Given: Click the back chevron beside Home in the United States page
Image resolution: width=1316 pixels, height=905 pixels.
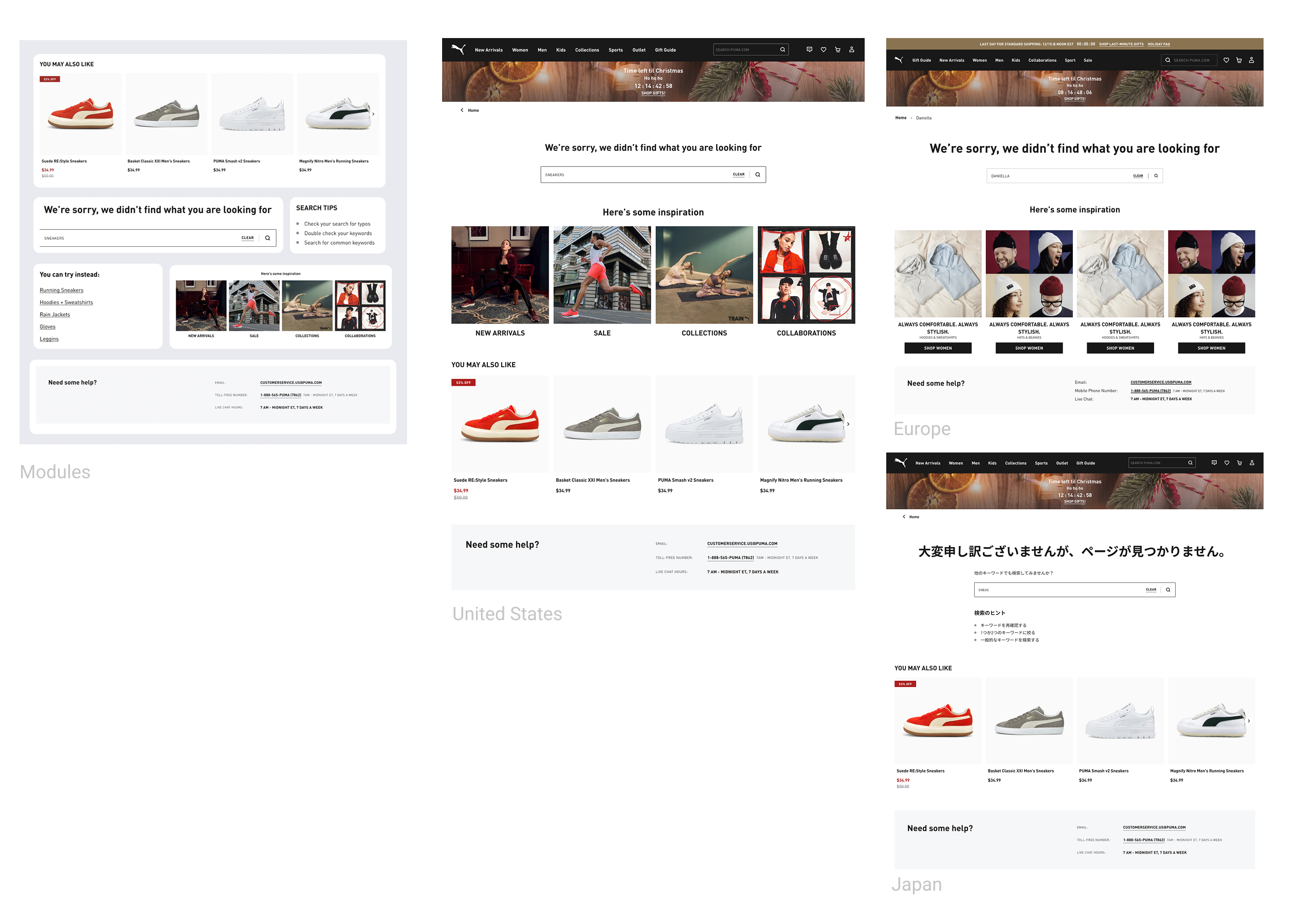Looking at the screenshot, I should coord(462,110).
